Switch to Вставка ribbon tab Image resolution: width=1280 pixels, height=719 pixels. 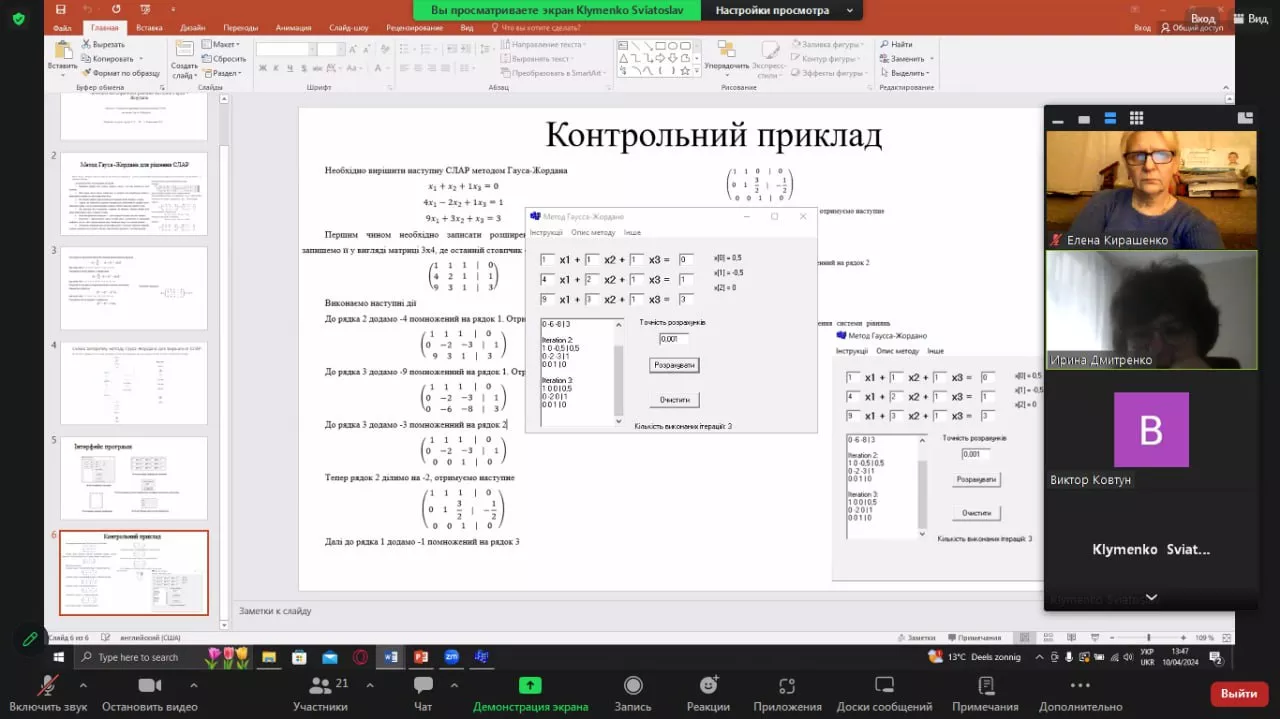[x=149, y=28]
